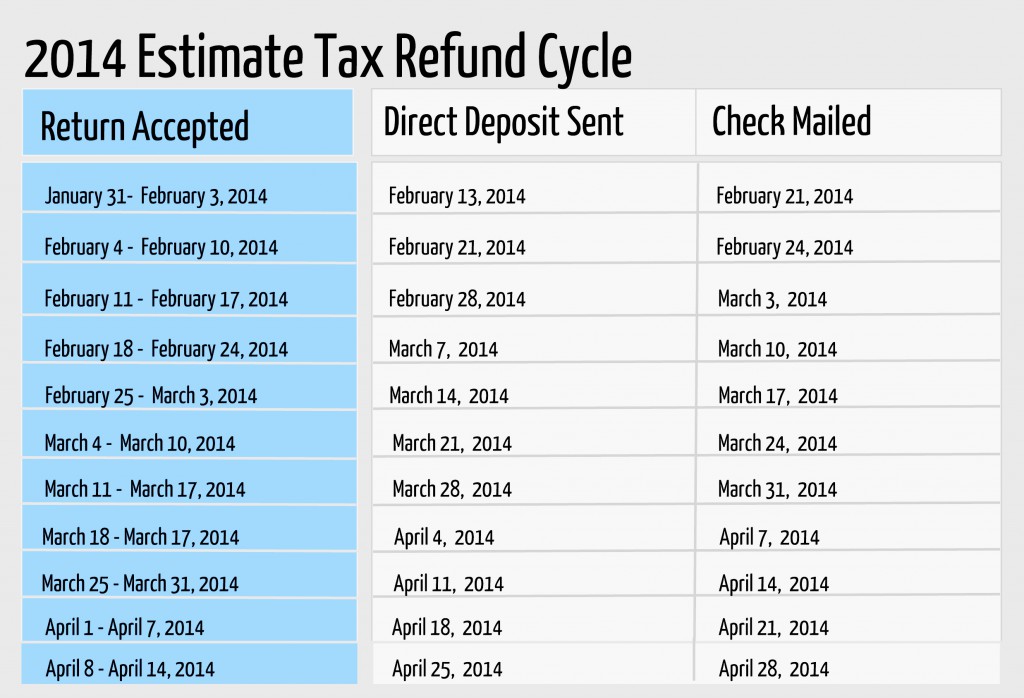Select the "Return Accepted" column header

(x=144, y=127)
